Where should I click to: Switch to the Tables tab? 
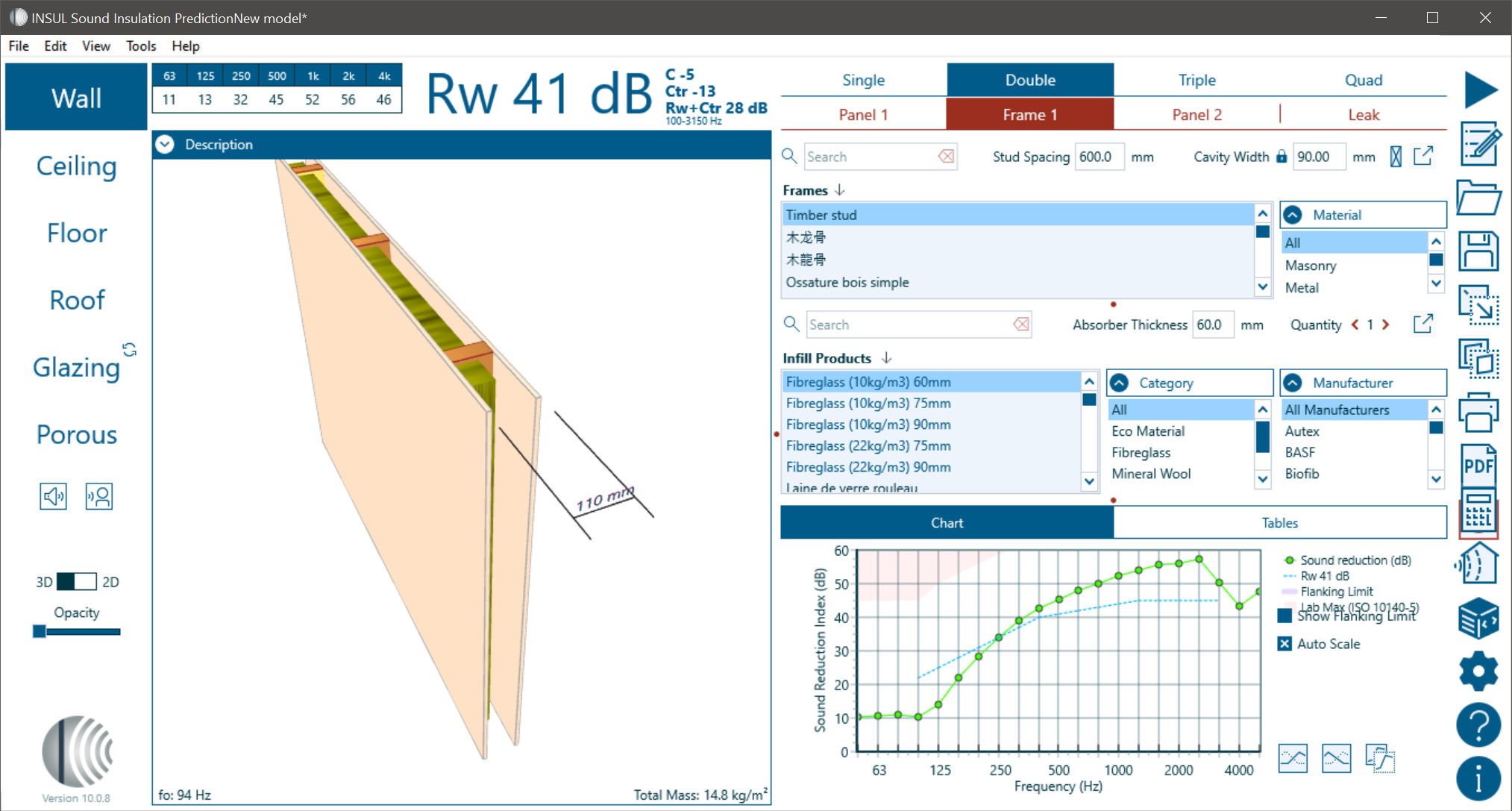pyautogui.click(x=1279, y=523)
